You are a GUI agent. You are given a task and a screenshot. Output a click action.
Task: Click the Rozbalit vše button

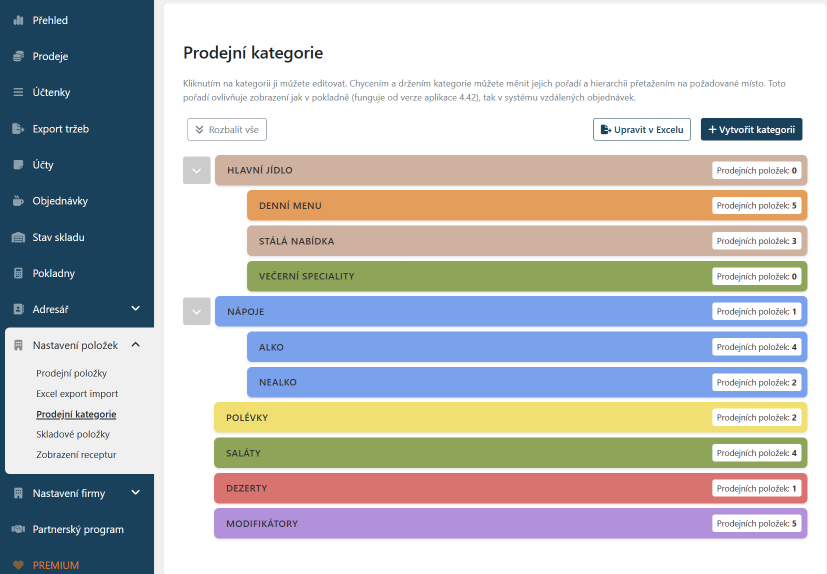point(227,130)
